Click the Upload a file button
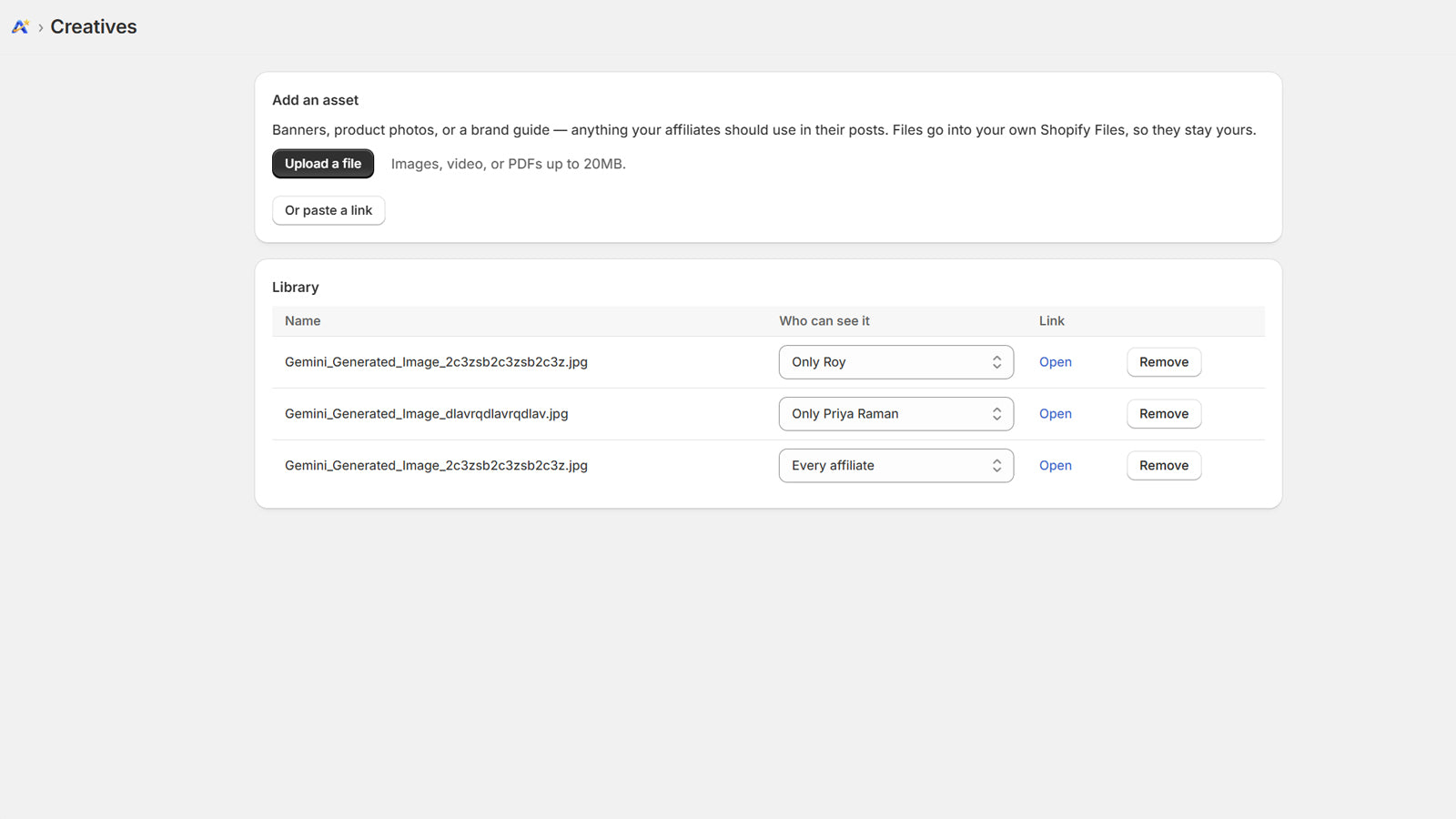 click(323, 164)
